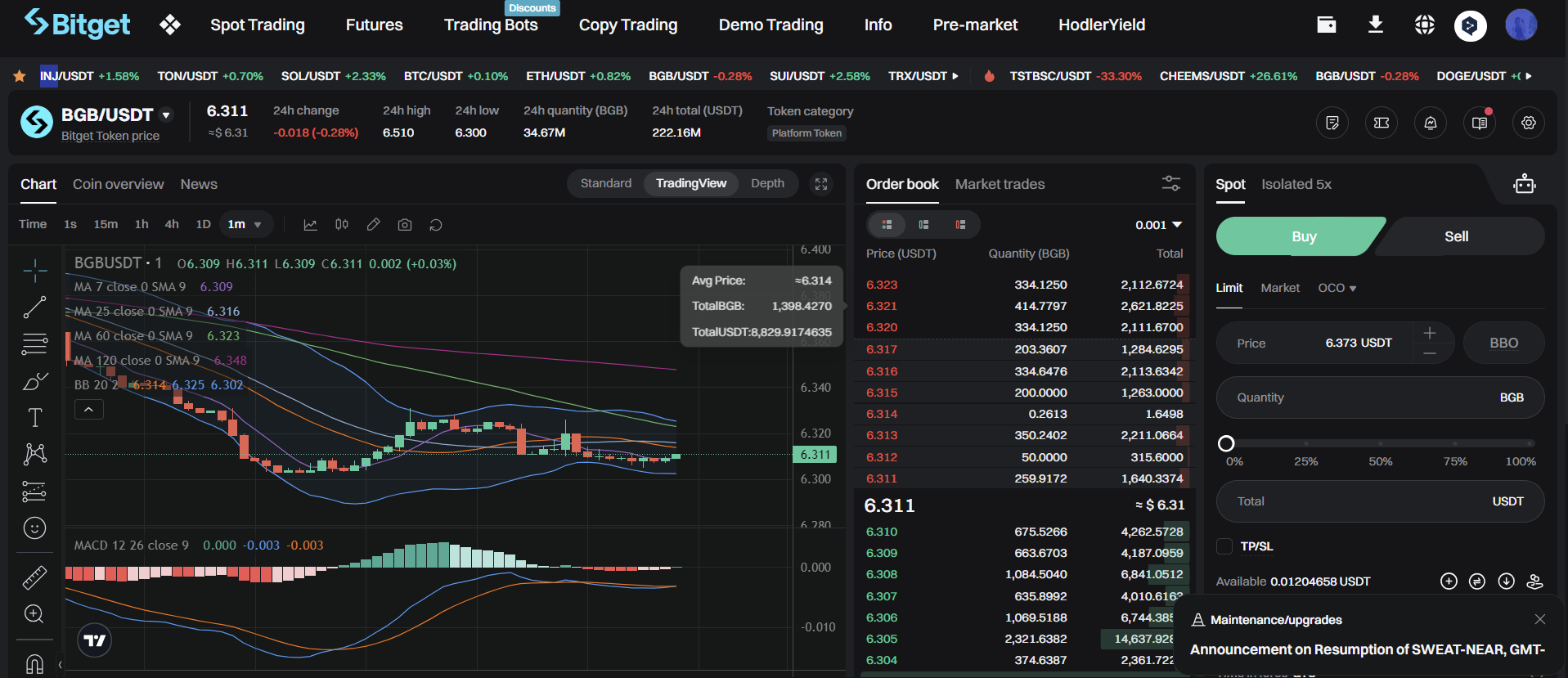This screenshot has width=1568, height=678.
Task: Reset the chart with refresh icon
Action: coord(436,225)
